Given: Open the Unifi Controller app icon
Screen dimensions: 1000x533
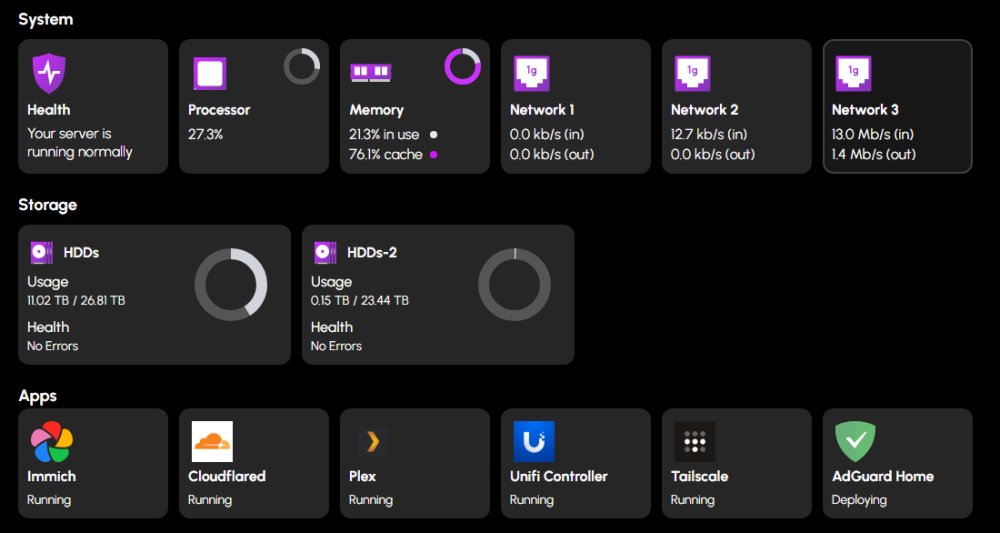Looking at the screenshot, I should pyautogui.click(x=534, y=441).
